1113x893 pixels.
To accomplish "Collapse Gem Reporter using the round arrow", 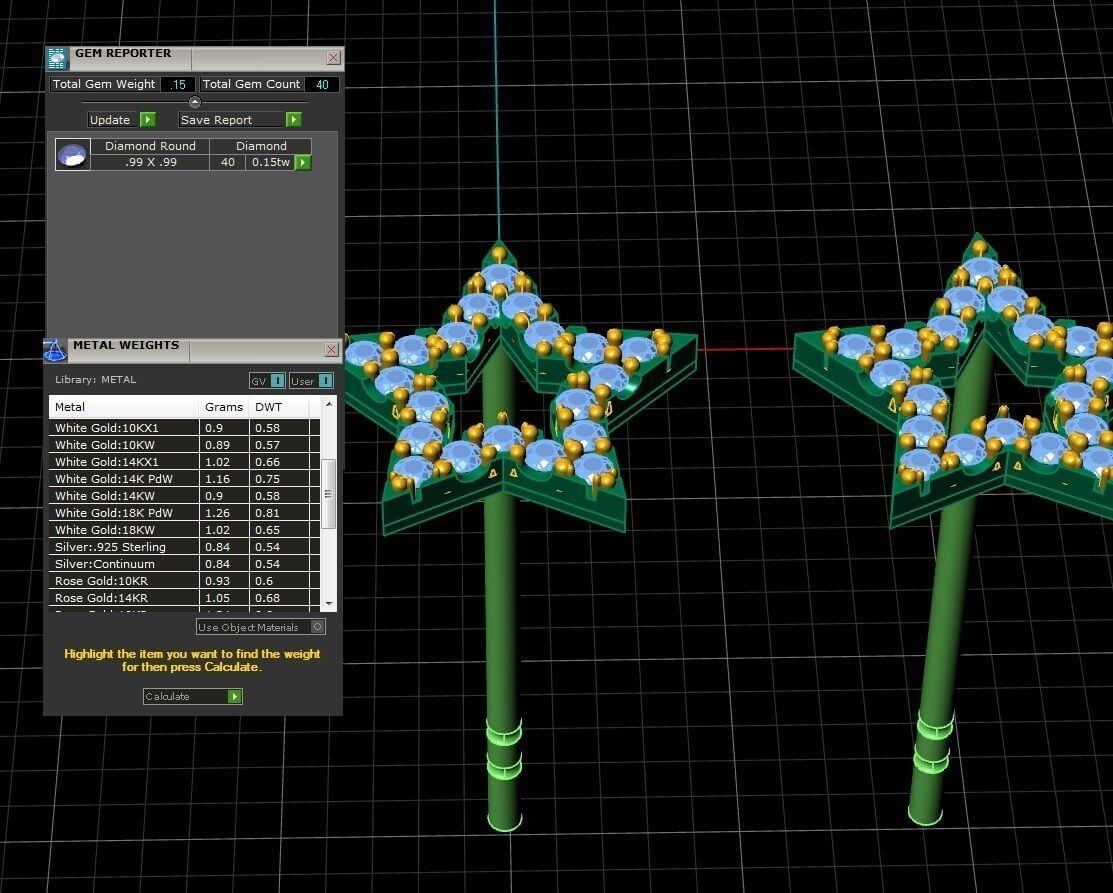I will [x=195, y=102].
